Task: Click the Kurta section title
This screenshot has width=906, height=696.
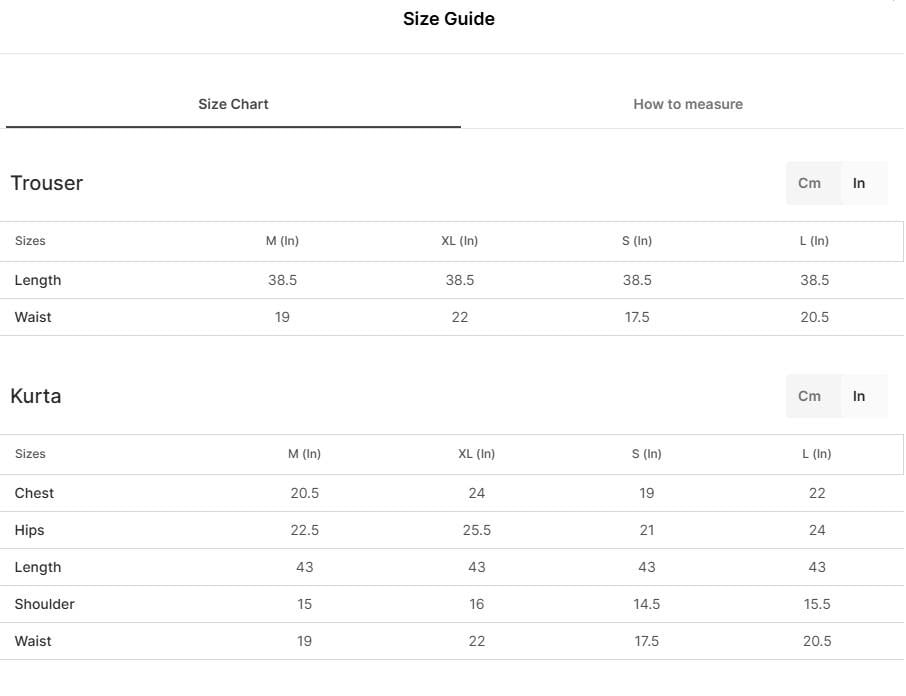Action: point(36,396)
